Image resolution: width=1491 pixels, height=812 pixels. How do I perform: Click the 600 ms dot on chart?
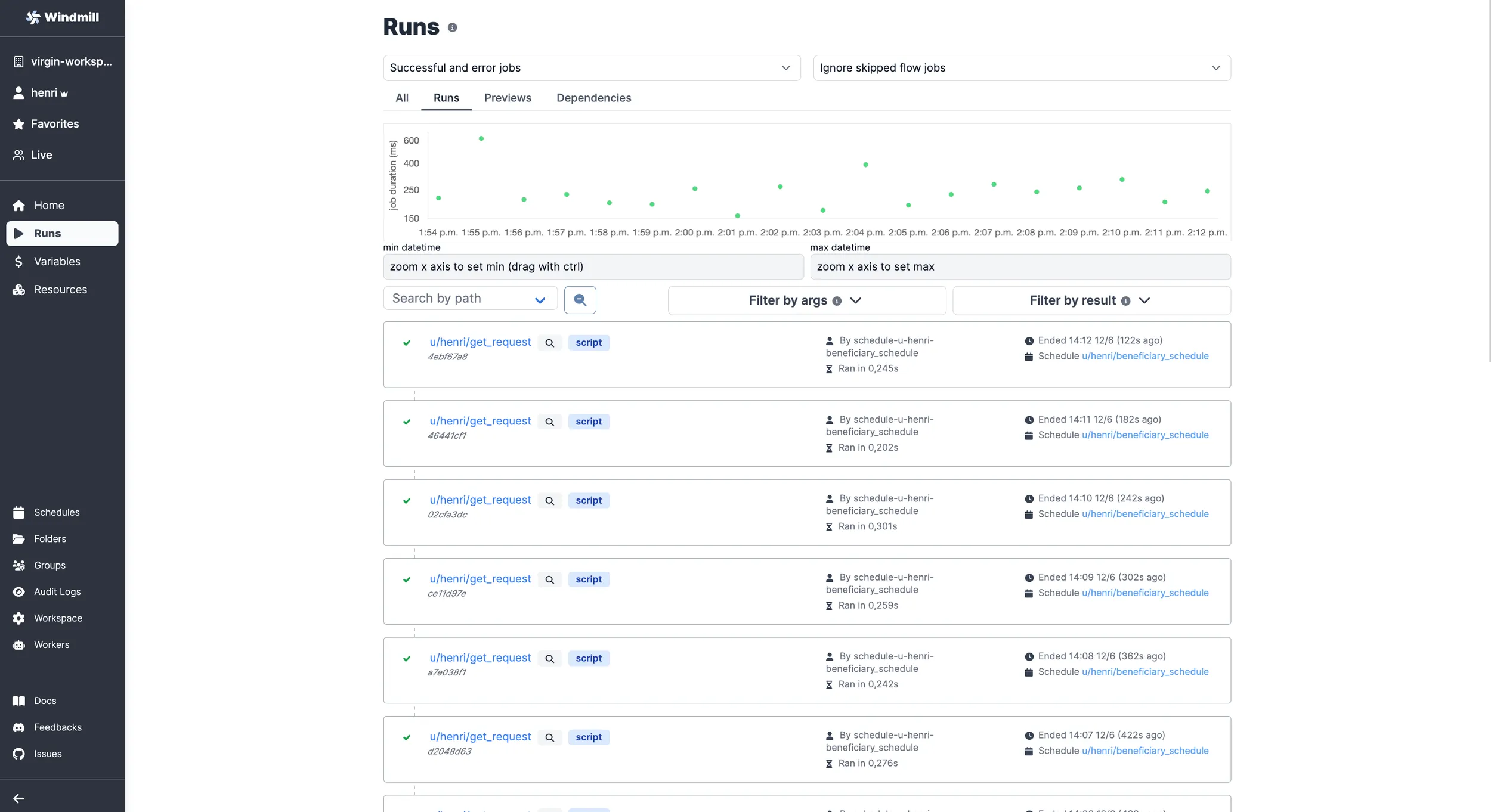click(481, 138)
